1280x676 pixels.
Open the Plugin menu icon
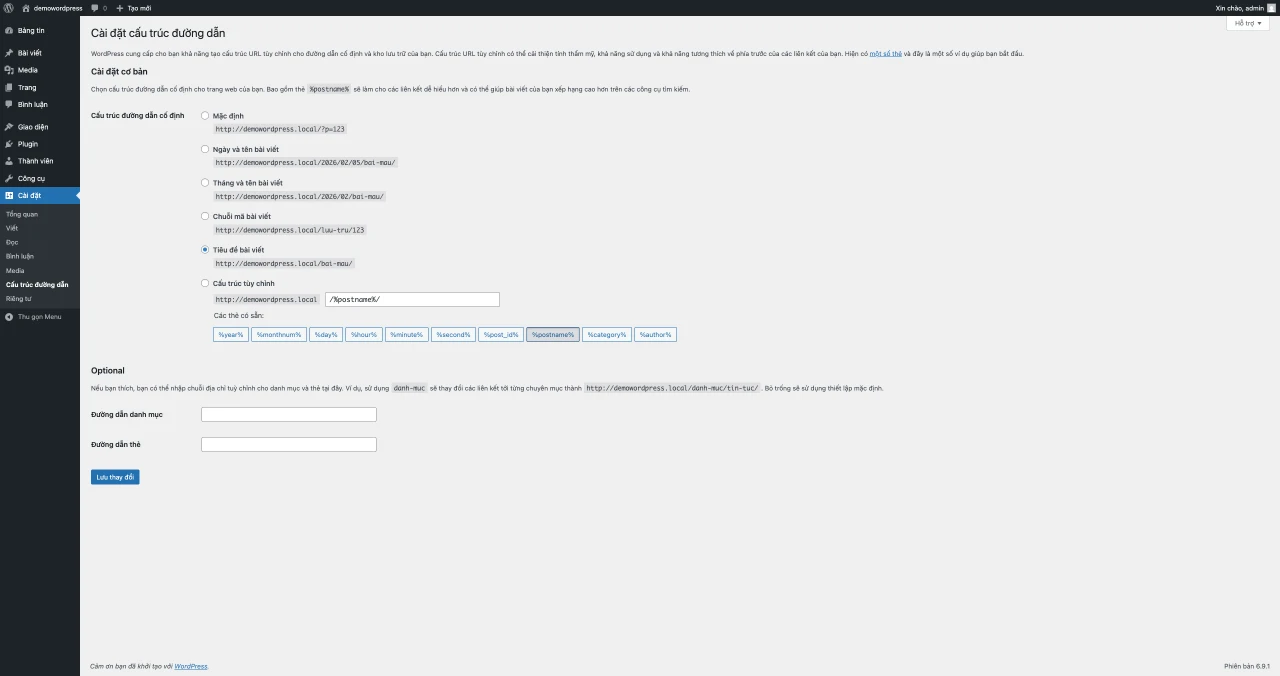[x=9, y=144]
